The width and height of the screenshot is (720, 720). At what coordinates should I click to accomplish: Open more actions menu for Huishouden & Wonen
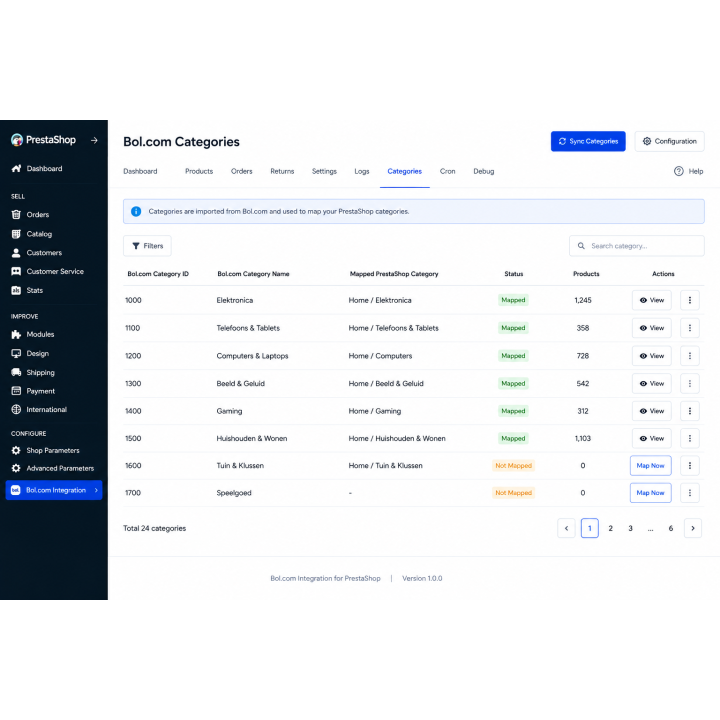pos(690,439)
